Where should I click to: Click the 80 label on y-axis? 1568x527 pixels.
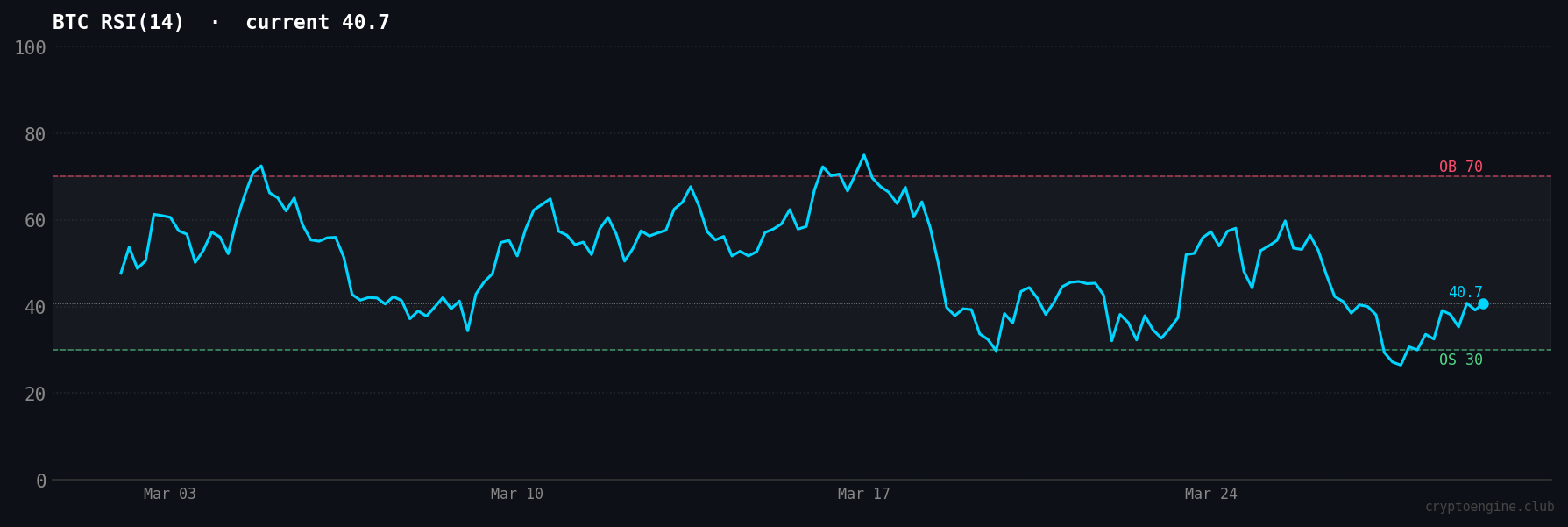pyautogui.click(x=35, y=134)
